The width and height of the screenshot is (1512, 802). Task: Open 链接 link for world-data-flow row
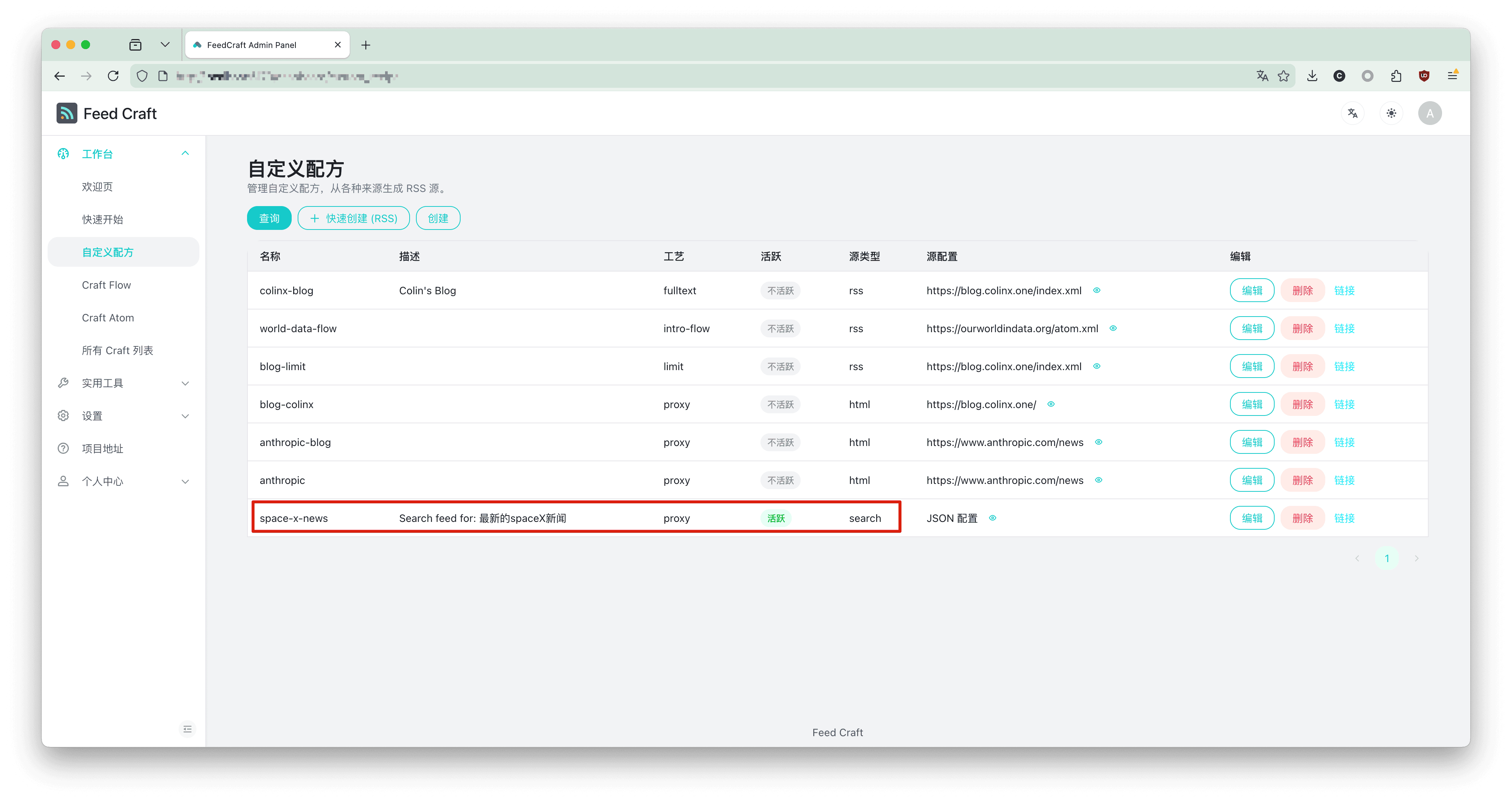tap(1344, 328)
